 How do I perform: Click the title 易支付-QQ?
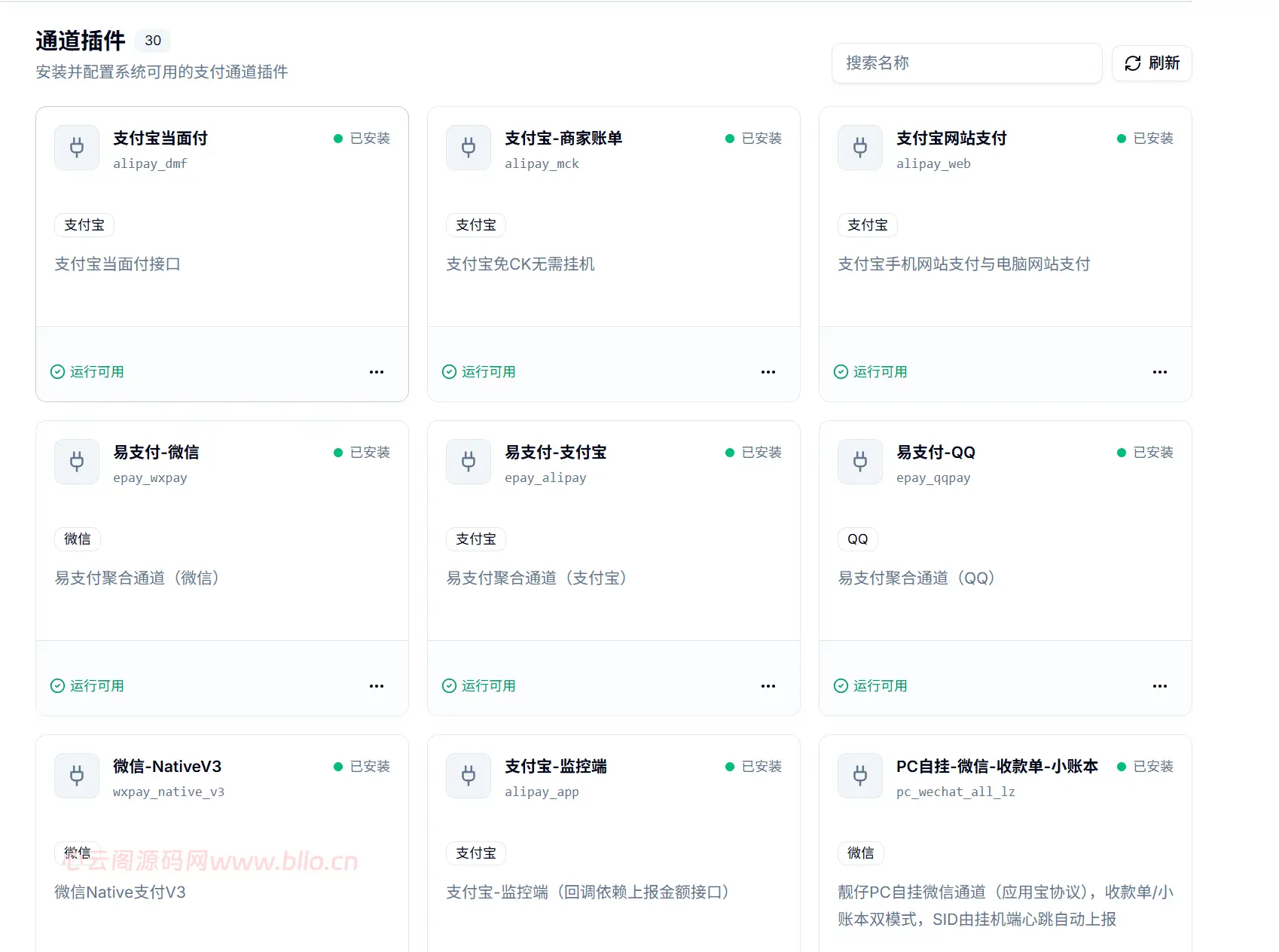[936, 453]
